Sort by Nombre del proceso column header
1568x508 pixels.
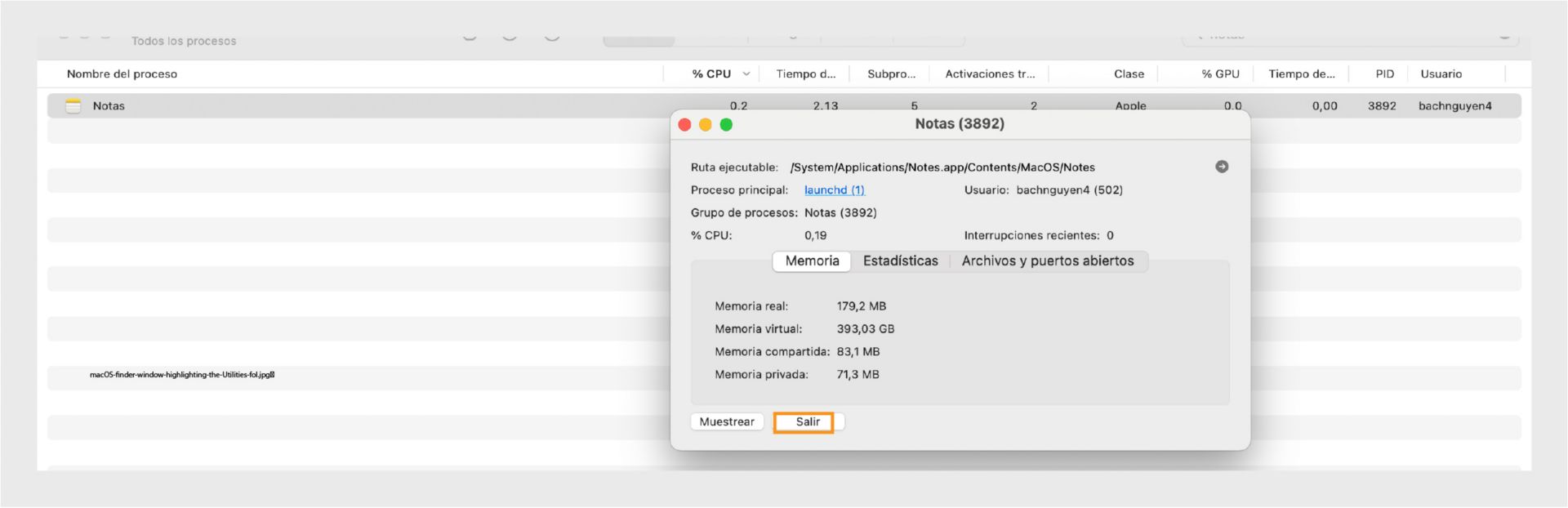tap(122, 74)
